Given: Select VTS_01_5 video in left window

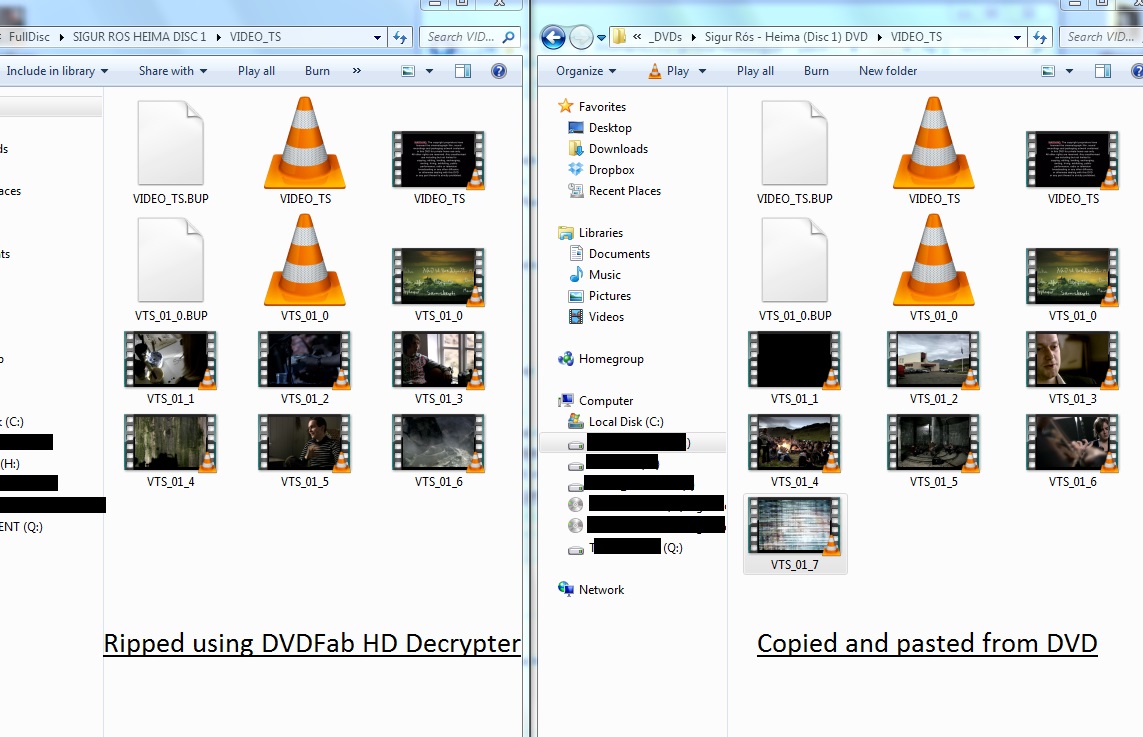Looking at the screenshot, I should click(305, 452).
